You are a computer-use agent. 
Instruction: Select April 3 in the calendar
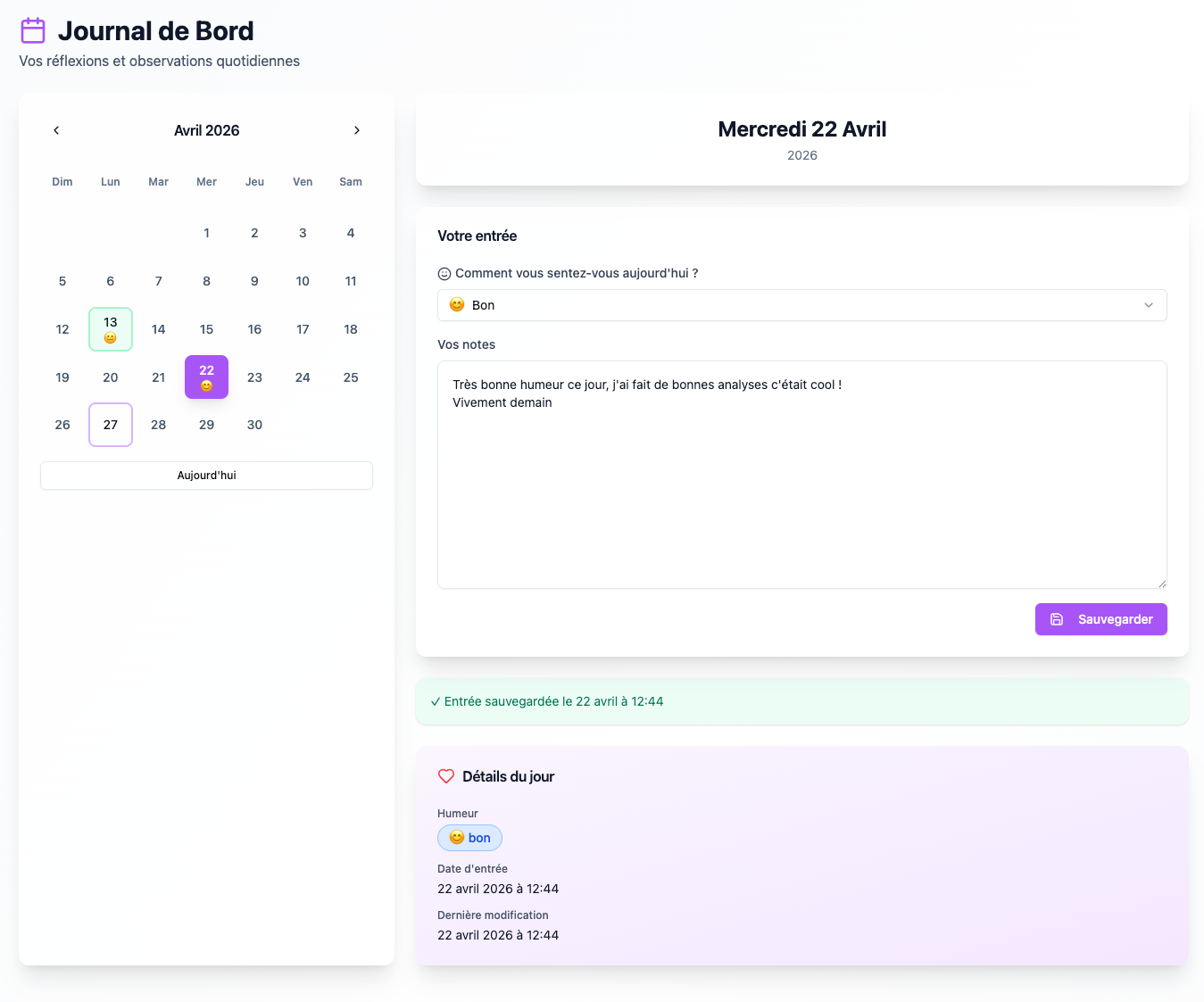pos(303,233)
